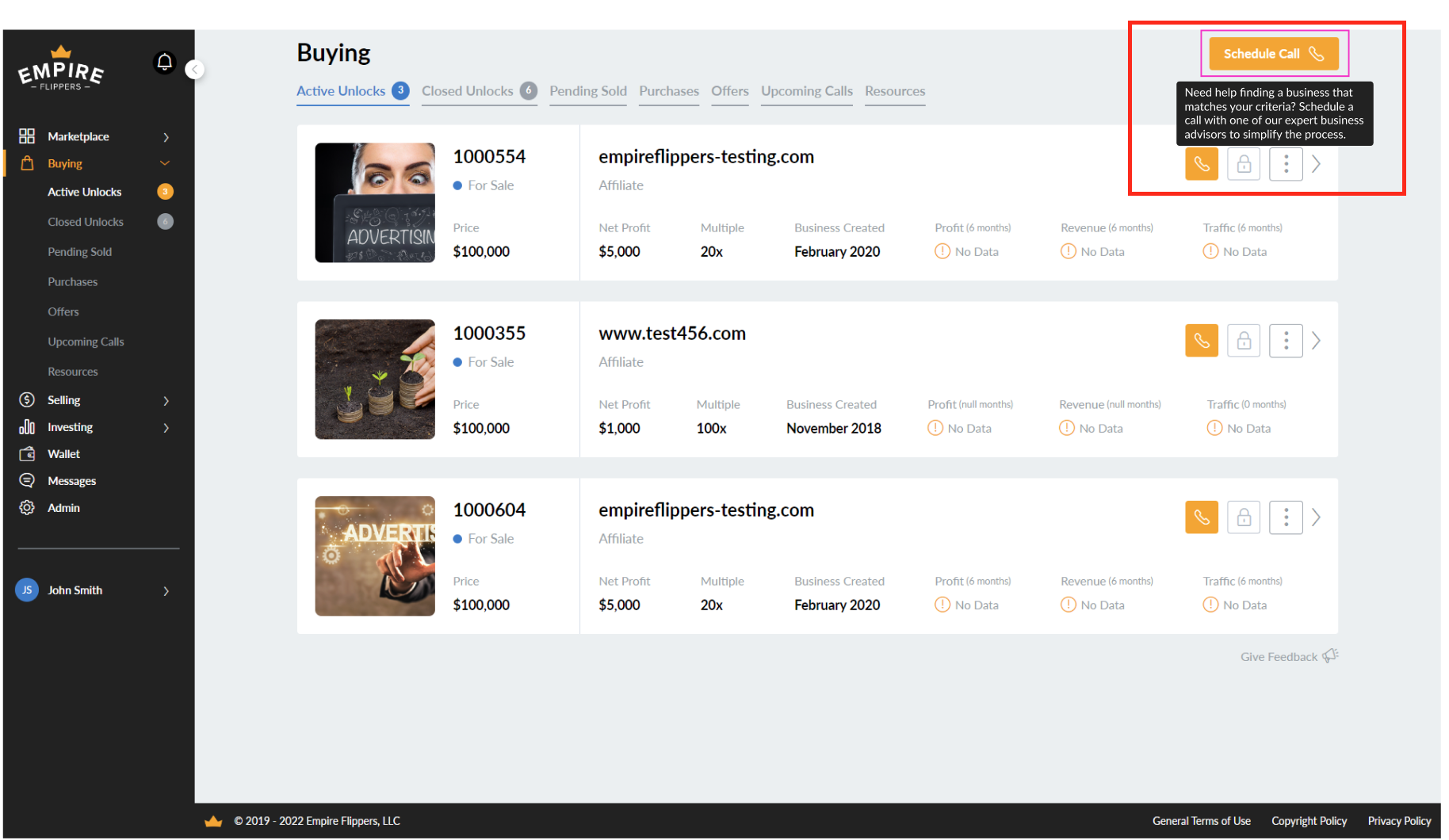Open listing 1000554 with the right chevron
This screenshot has height=840, width=1449.
pos(1316,164)
